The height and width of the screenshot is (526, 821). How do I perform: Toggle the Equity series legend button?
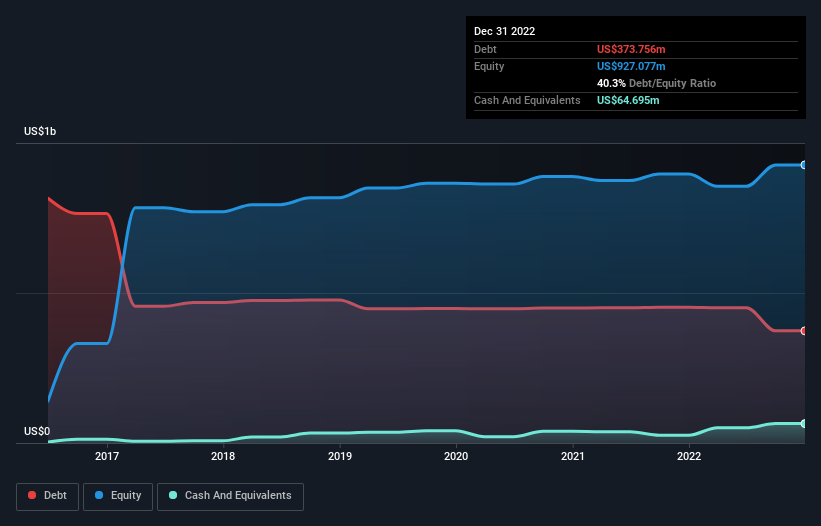[118, 496]
